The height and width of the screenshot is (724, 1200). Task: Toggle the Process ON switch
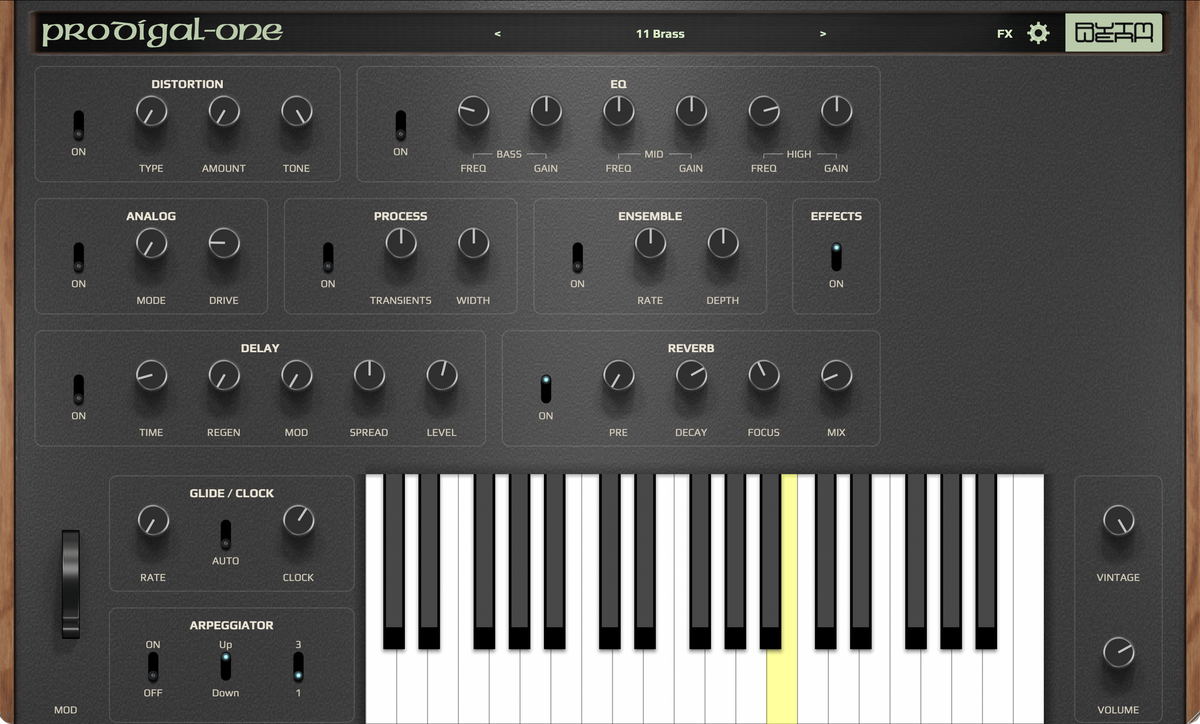[328, 257]
